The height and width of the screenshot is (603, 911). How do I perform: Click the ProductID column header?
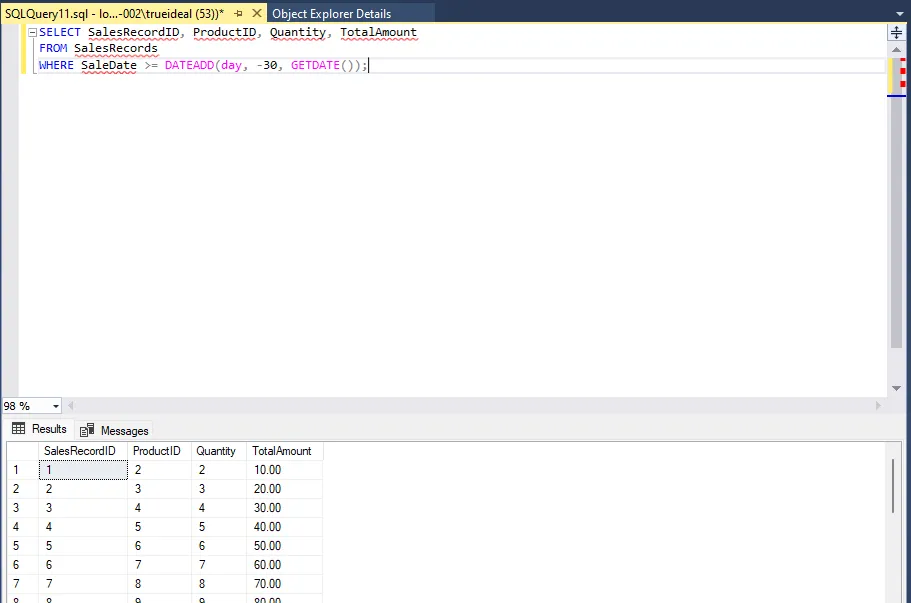coord(156,451)
